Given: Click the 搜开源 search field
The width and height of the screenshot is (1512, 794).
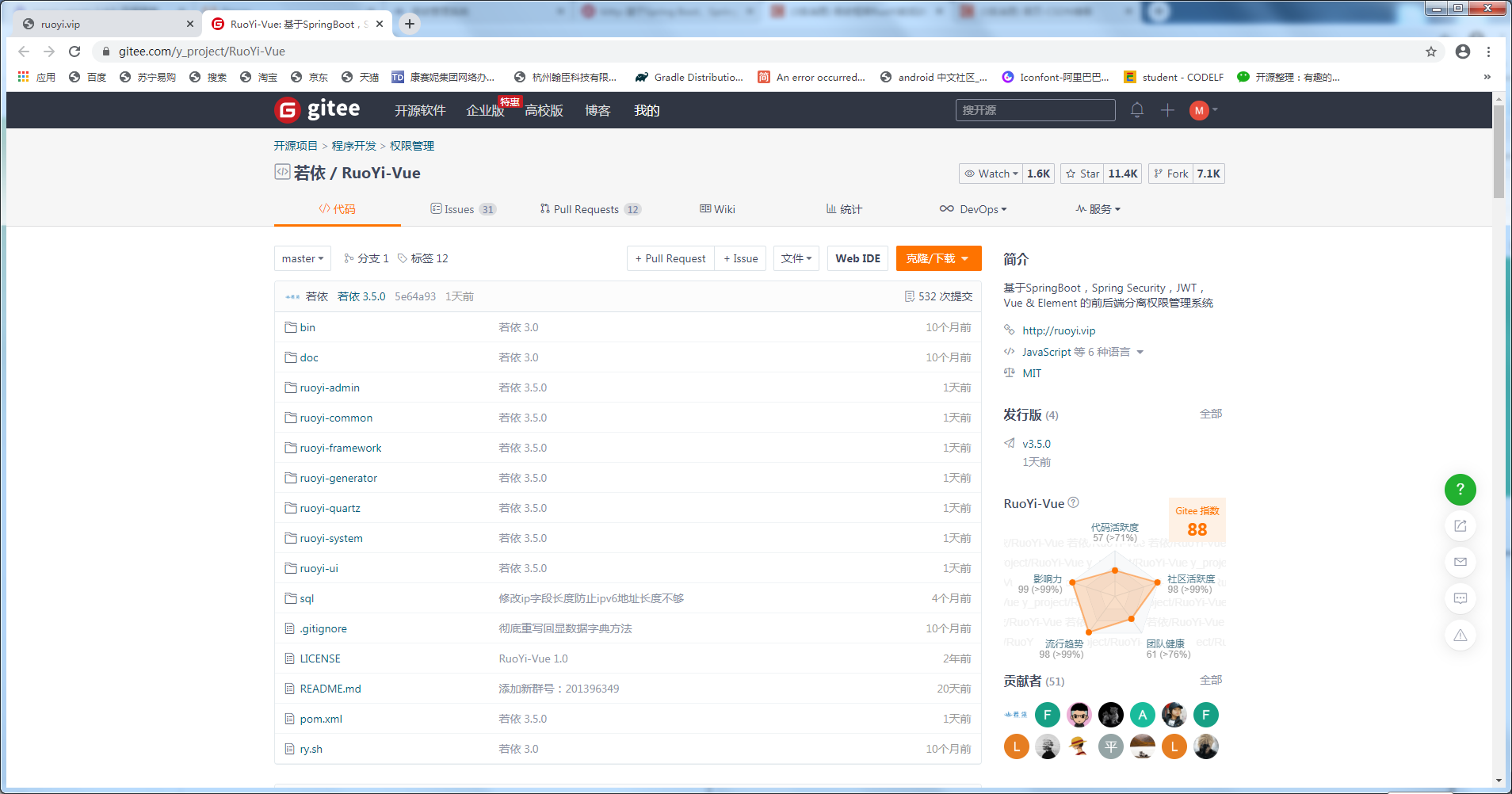Looking at the screenshot, I should (x=1035, y=110).
